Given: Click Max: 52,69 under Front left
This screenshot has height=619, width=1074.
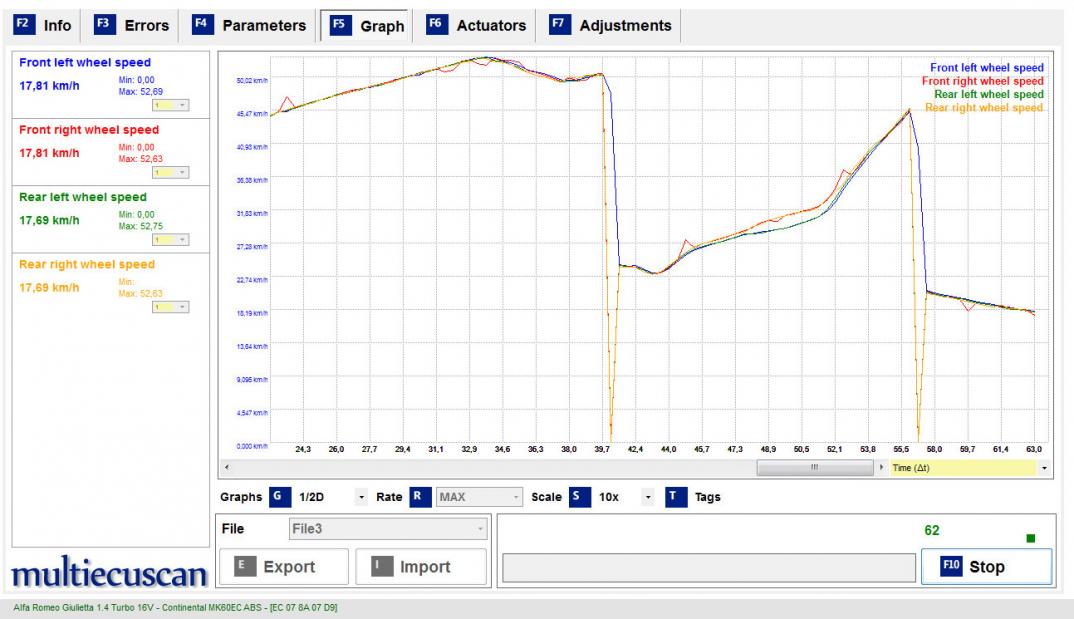Looking at the screenshot, I should 140,92.
